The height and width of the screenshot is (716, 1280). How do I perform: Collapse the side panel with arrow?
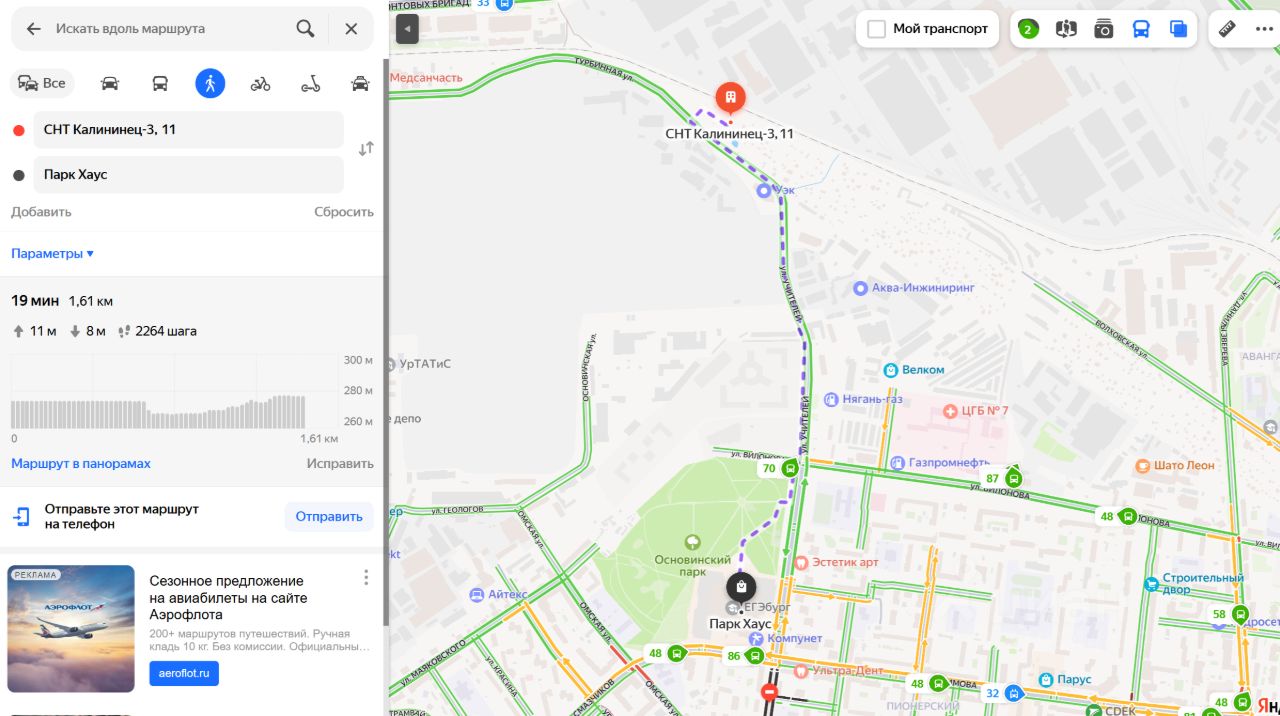coord(407,29)
